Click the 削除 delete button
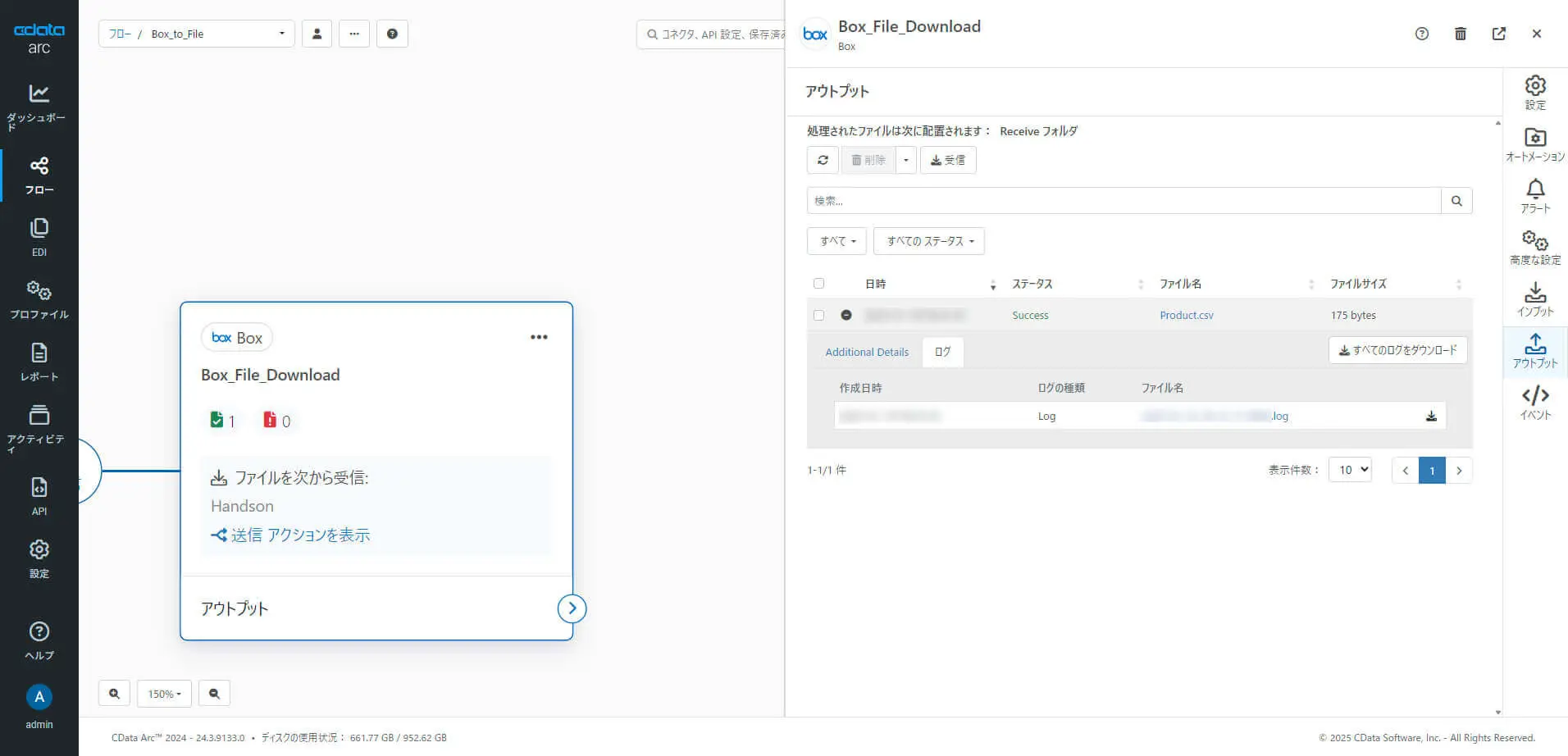Screen dimensions: 1568x756 [x=868, y=160]
